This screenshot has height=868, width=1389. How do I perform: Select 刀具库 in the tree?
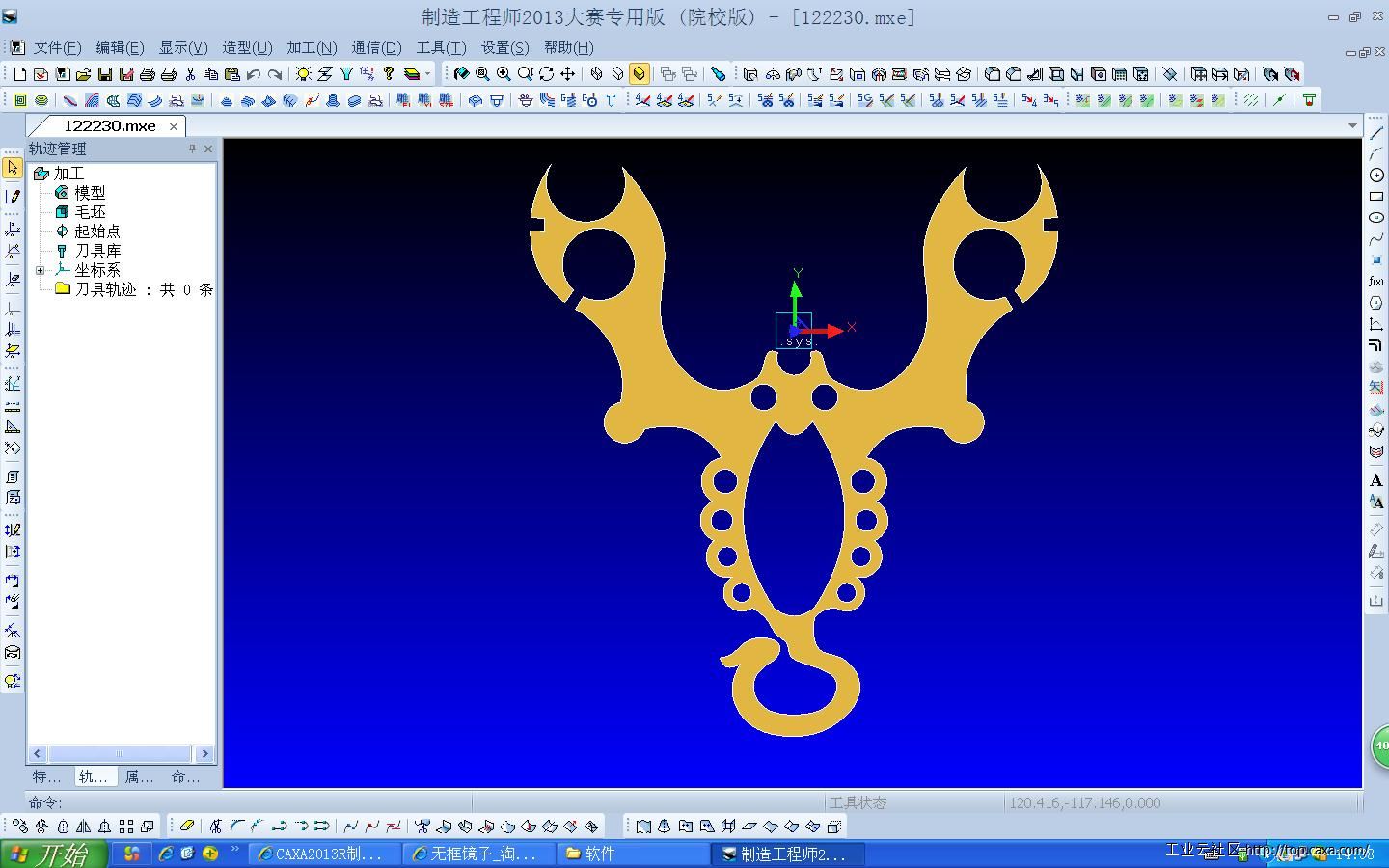click(97, 251)
